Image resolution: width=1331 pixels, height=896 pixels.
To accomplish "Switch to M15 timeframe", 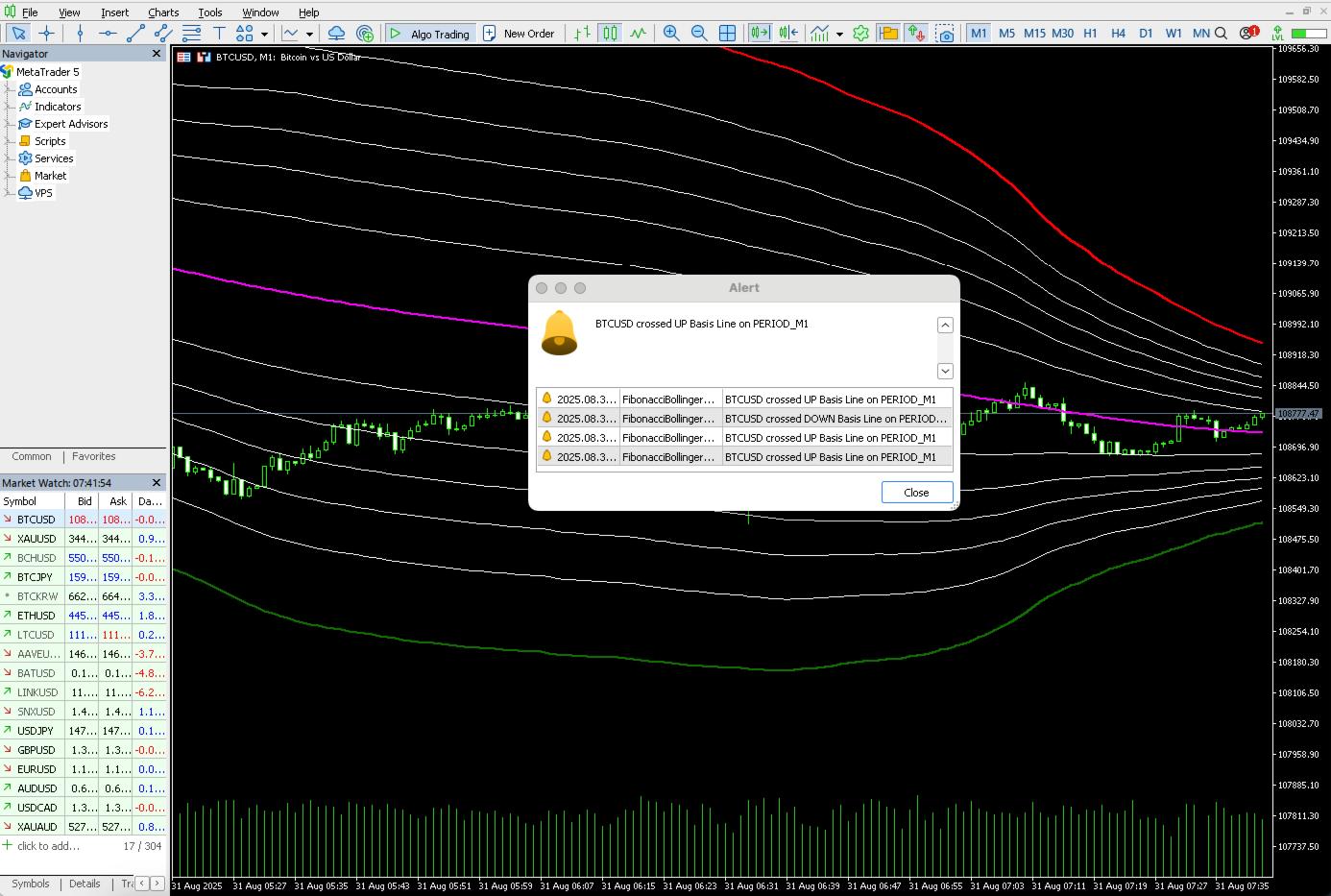I will [x=1034, y=34].
